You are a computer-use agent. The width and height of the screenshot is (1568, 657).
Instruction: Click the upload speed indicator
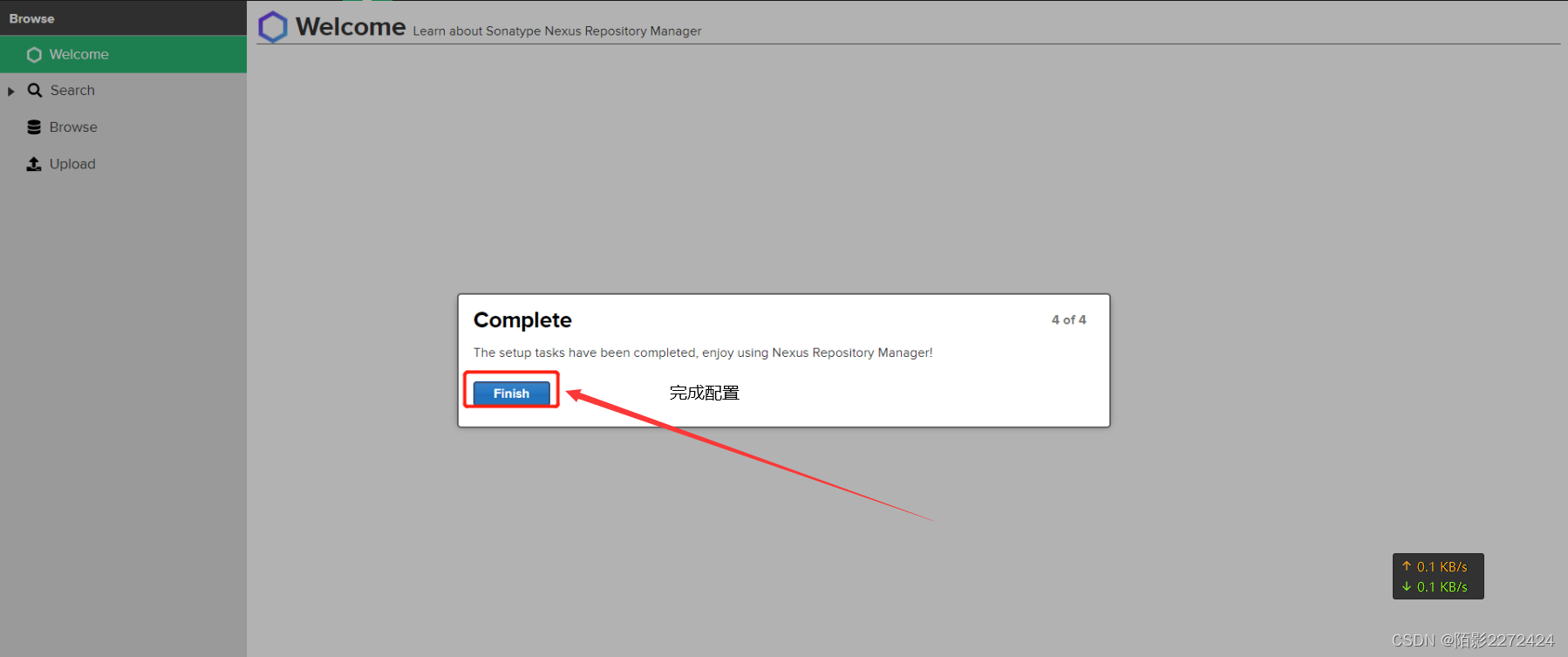(x=1435, y=567)
